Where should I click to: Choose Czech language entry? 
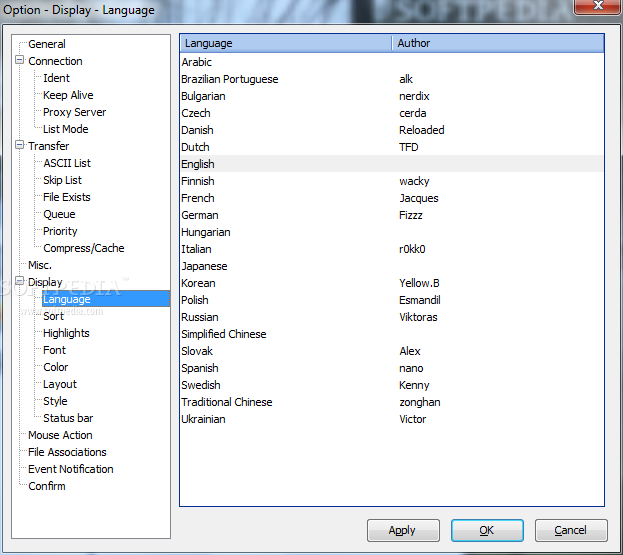(391, 113)
